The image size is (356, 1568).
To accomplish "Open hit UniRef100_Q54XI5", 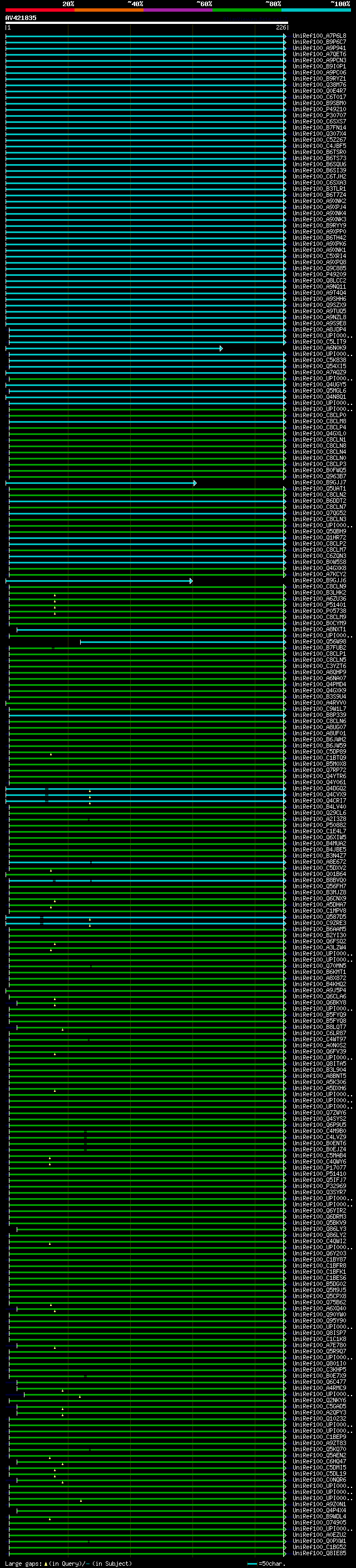I will pyautogui.click(x=319, y=367).
